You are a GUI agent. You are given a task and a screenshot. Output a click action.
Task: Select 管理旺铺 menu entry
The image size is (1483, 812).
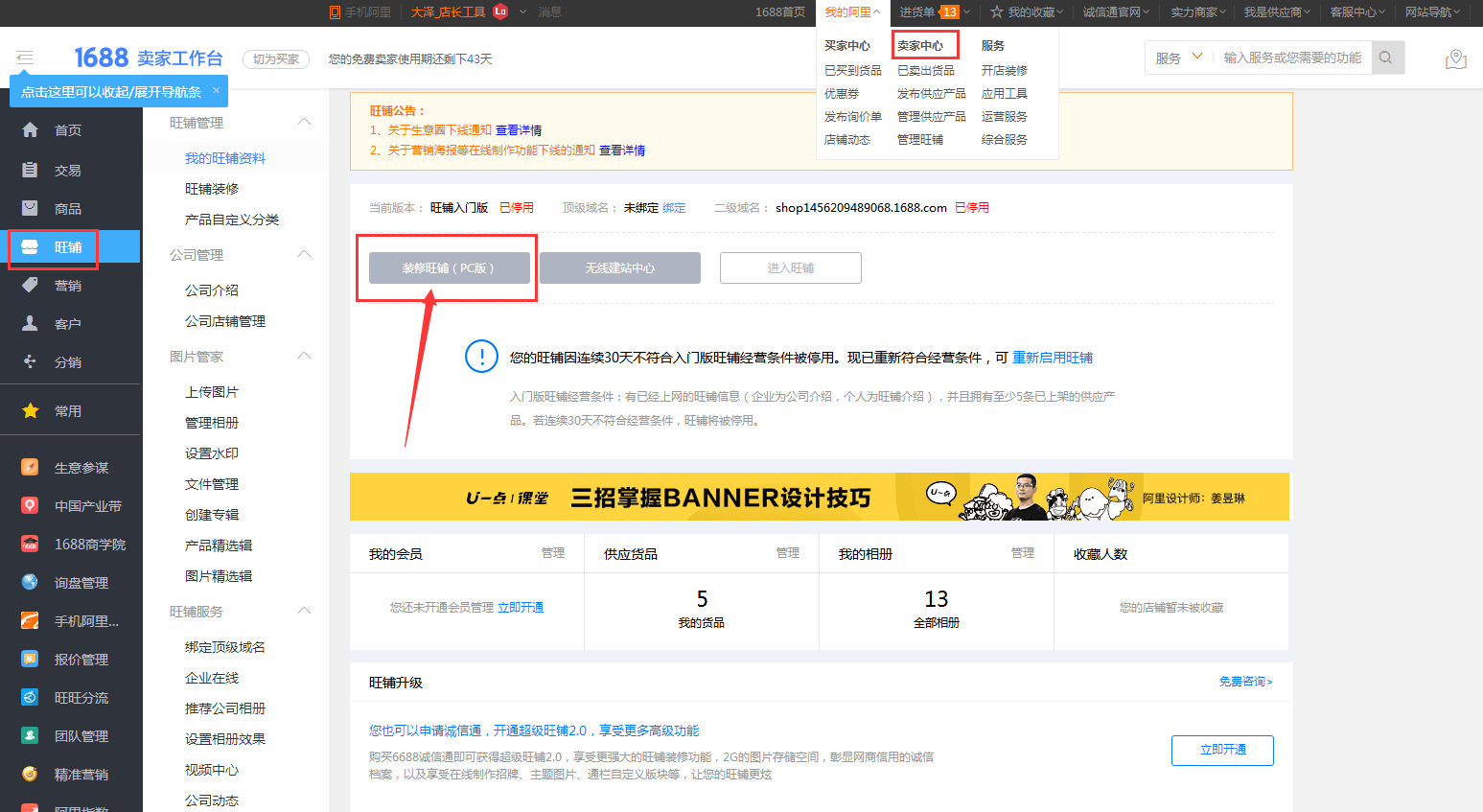[920, 139]
